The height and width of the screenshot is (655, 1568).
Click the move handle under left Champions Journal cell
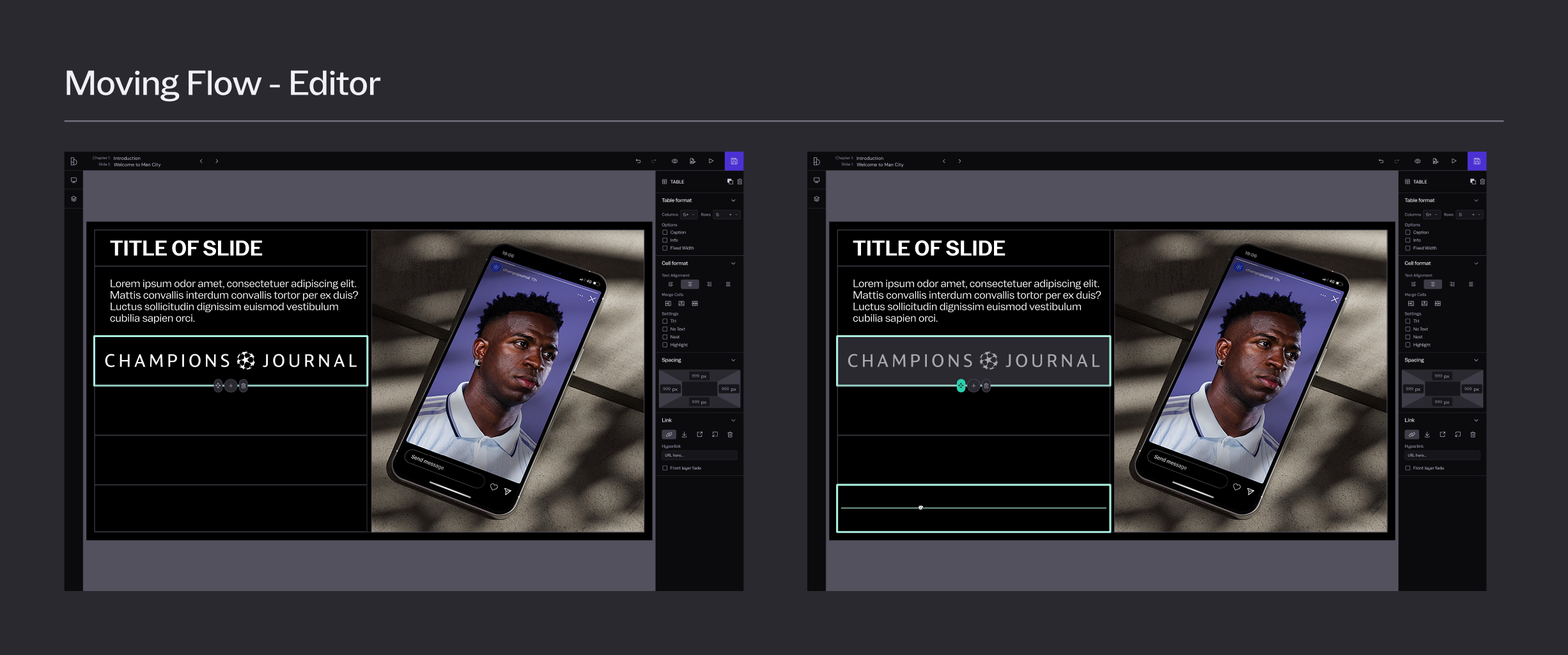pos(218,386)
